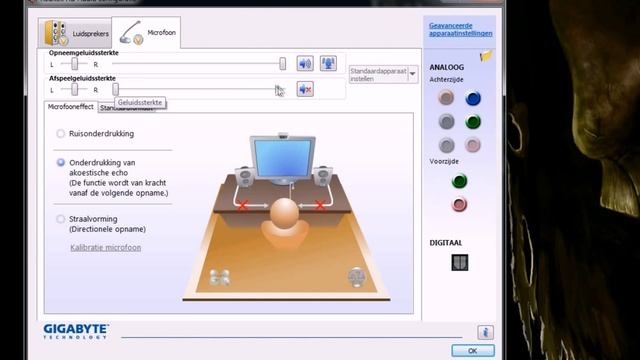The image size is (640, 360).
Task: Click the GIGABYTE Technology logo
Action: click(76, 331)
